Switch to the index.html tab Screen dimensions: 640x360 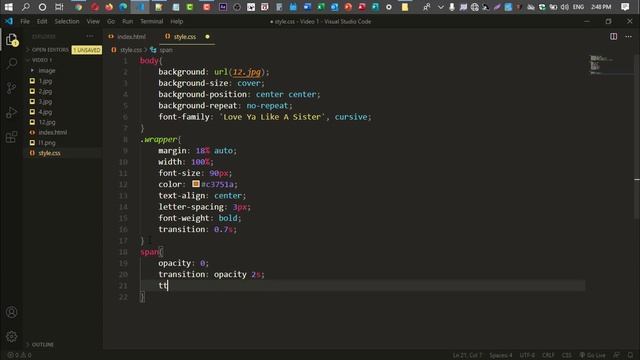pyautogui.click(x=131, y=37)
